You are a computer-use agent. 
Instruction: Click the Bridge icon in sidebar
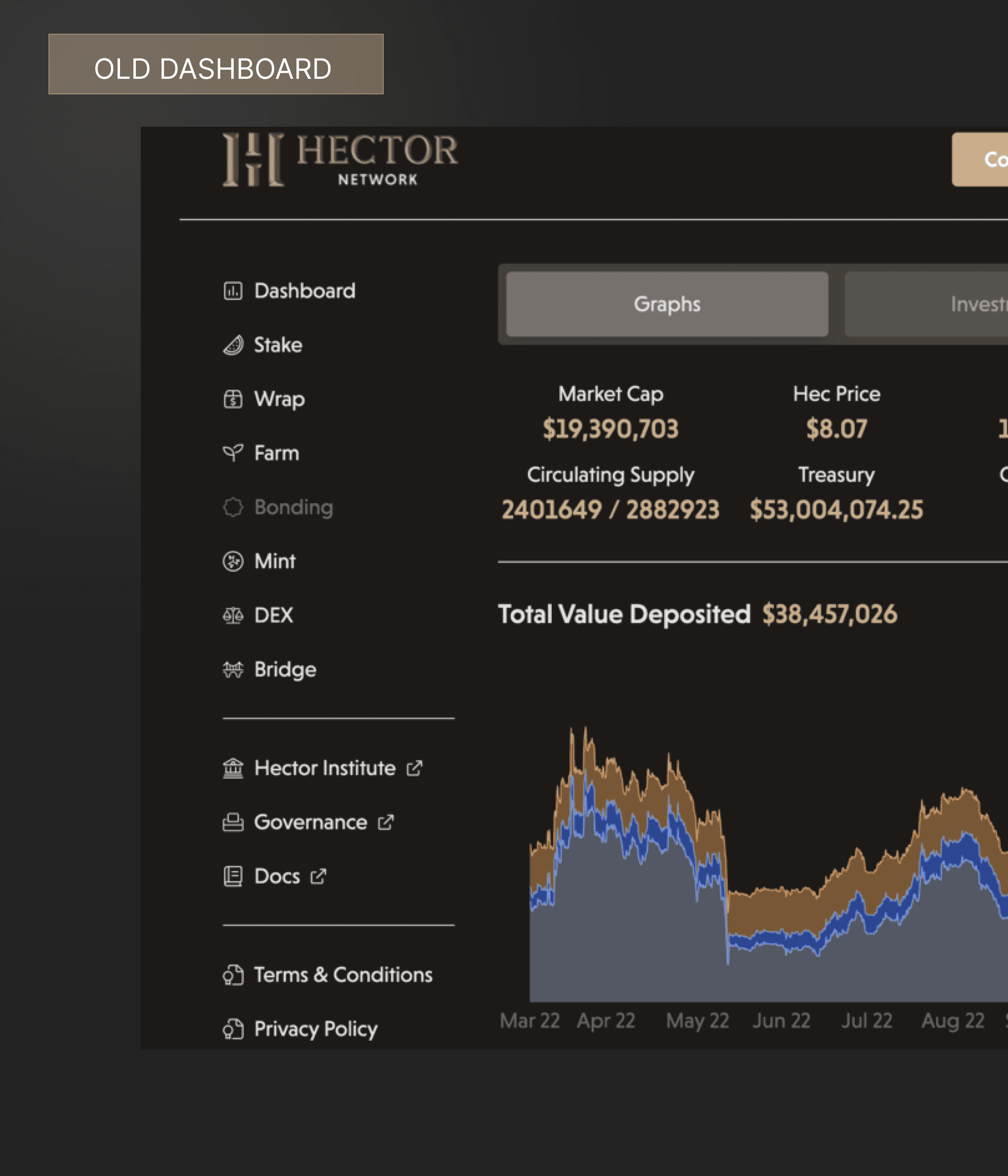click(233, 670)
